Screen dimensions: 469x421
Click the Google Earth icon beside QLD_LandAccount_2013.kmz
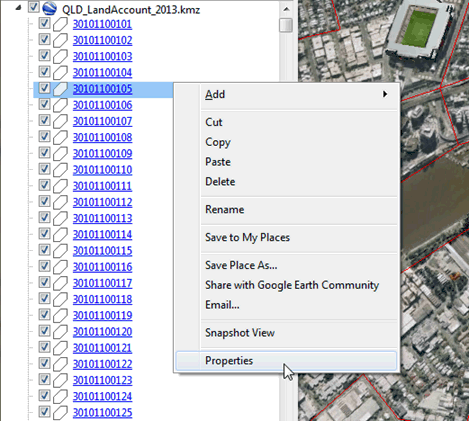point(49,8)
